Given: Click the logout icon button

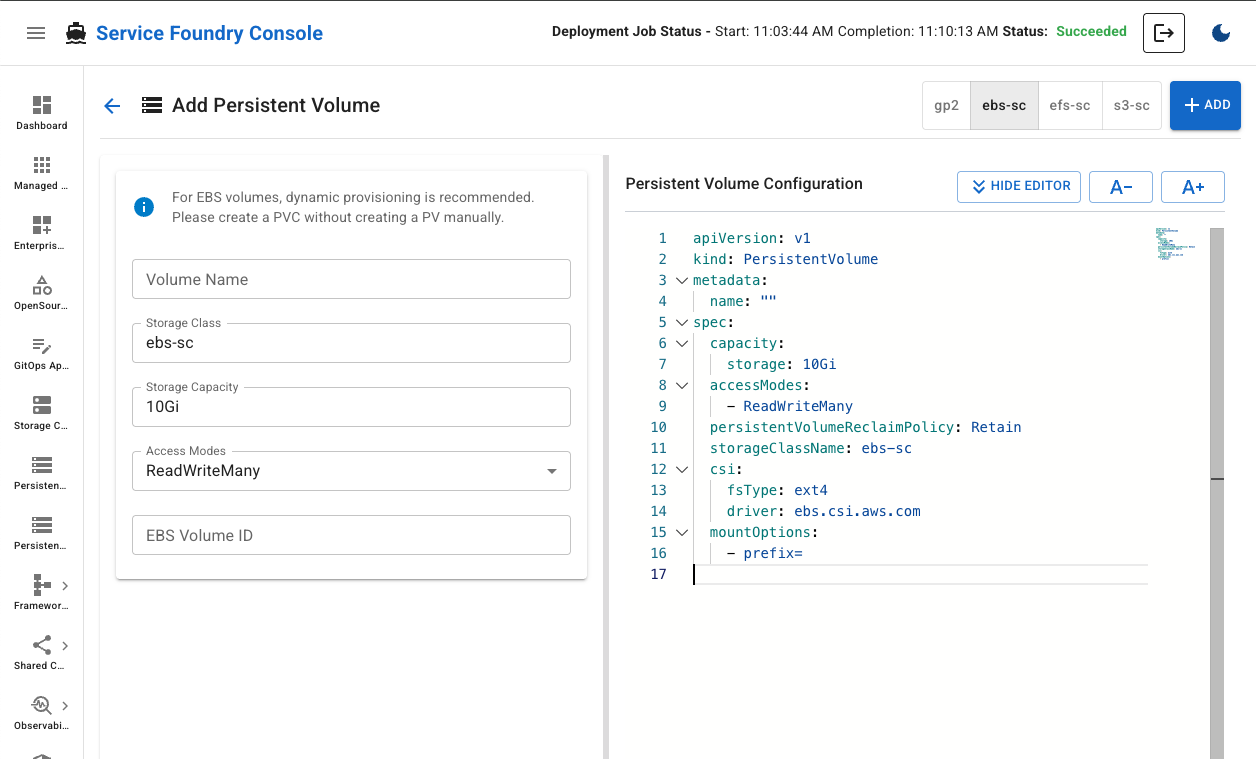Looking at the screenshot, I should click(1164, 33).
